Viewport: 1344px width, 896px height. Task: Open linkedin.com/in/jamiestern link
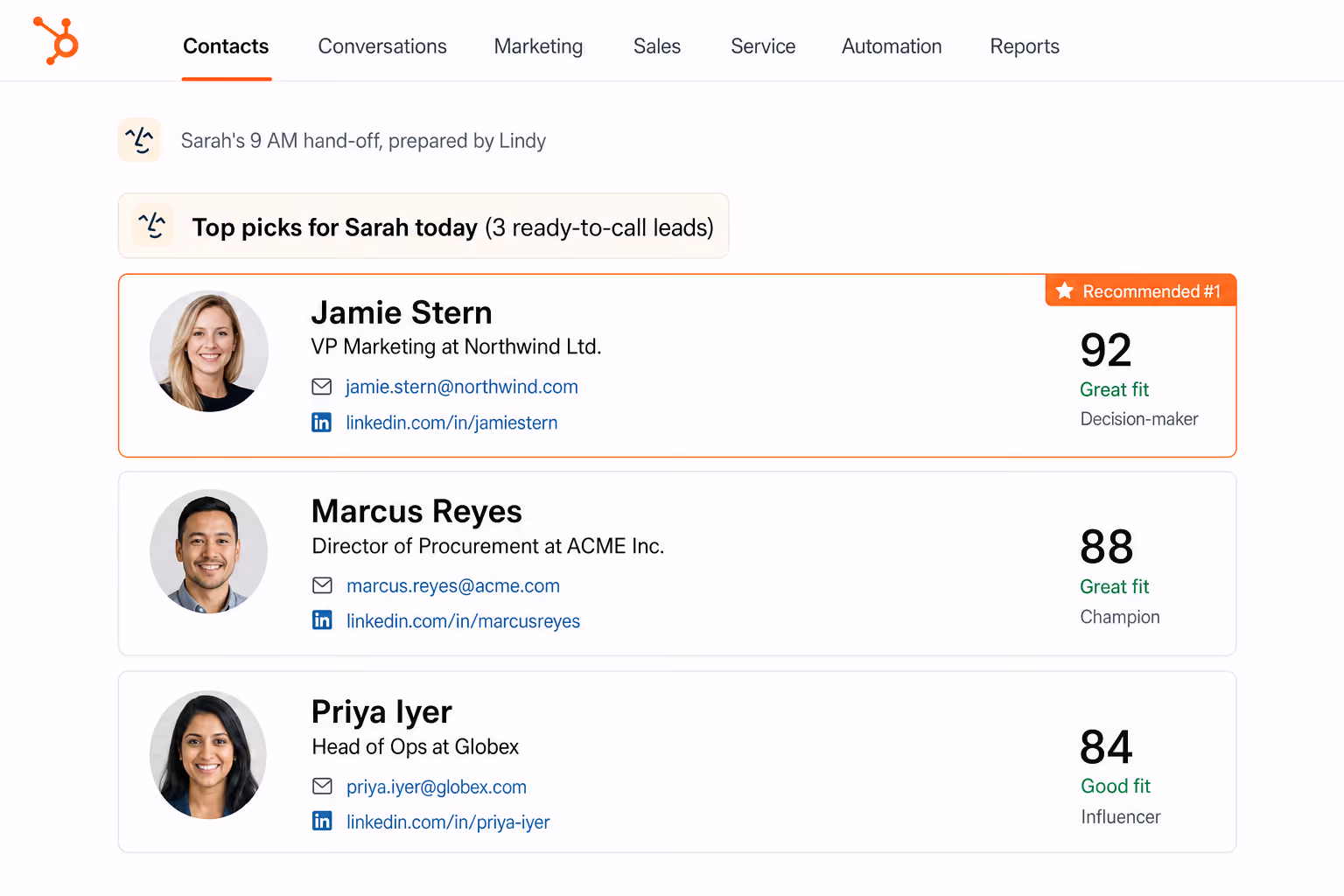click(451, 423)
